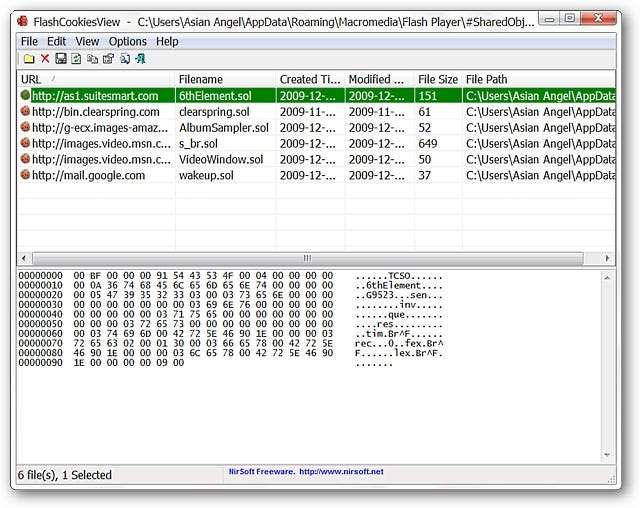Sort list by URL column header
Image resolution: width=640 pixels, height=508 pixels.
pos(95,79)
